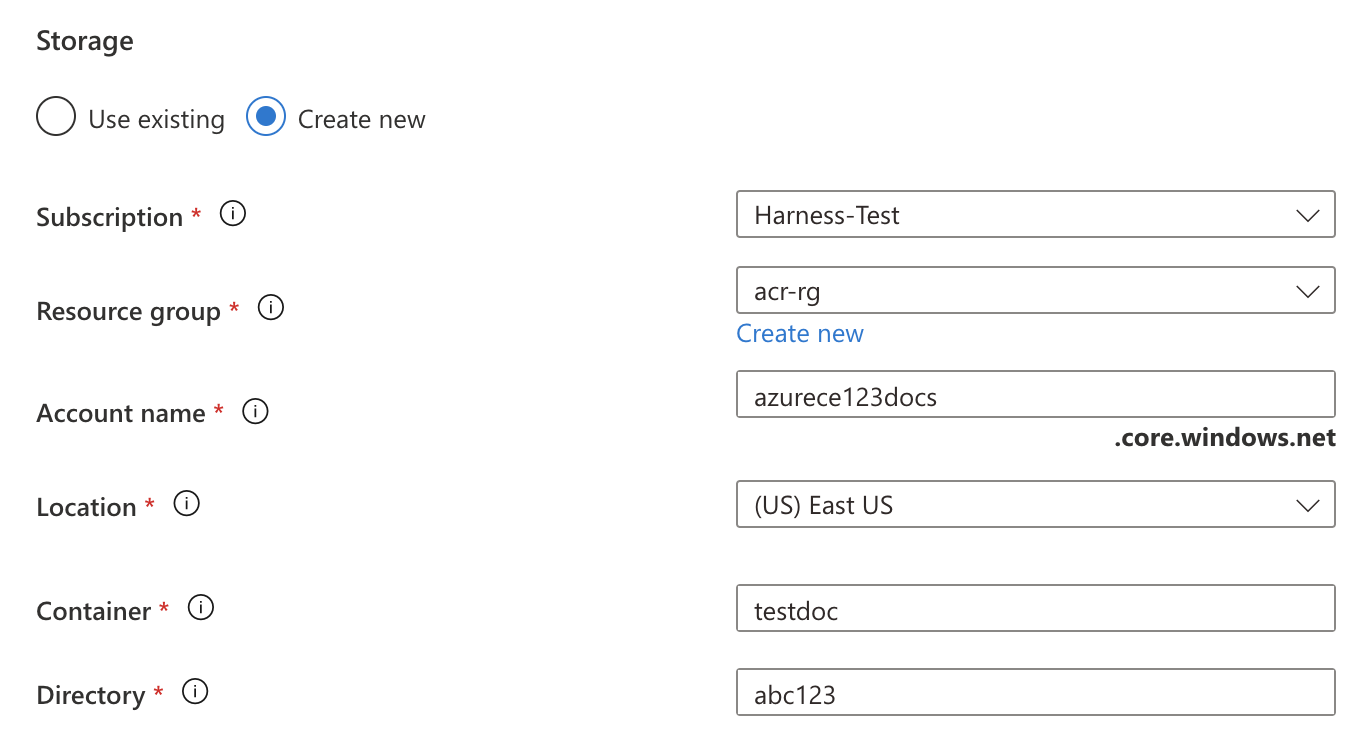Focus the Container field containing testdoc
The image size is (1354, 744).
(1035, 609)
